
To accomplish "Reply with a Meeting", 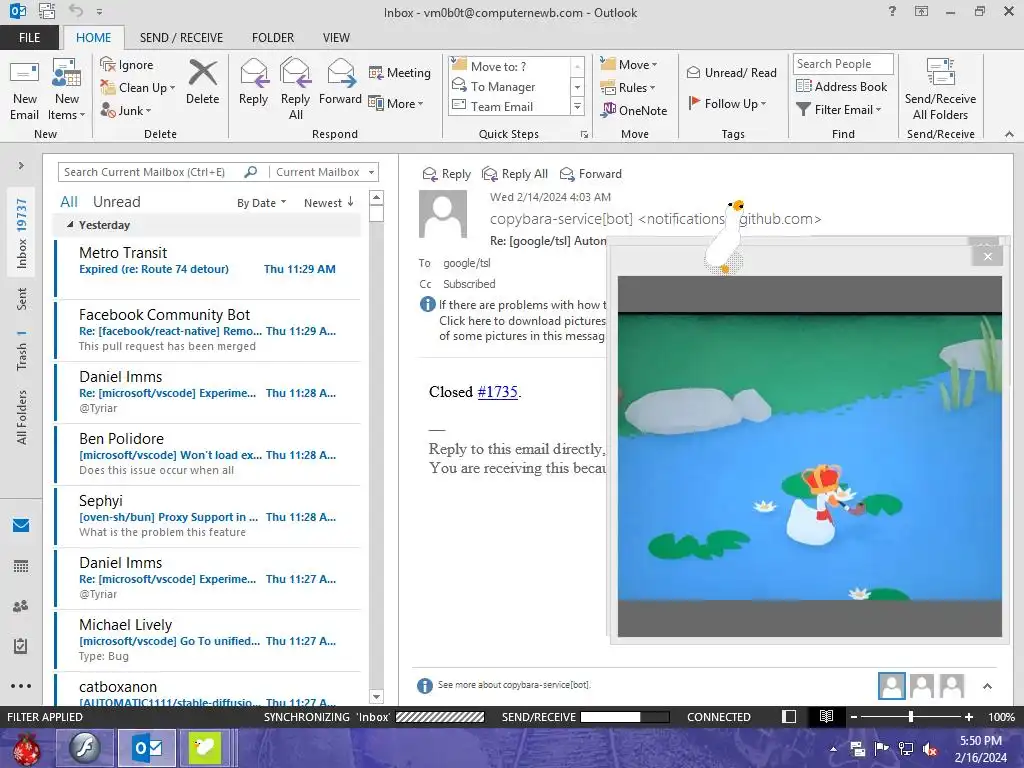I will 400,72.
